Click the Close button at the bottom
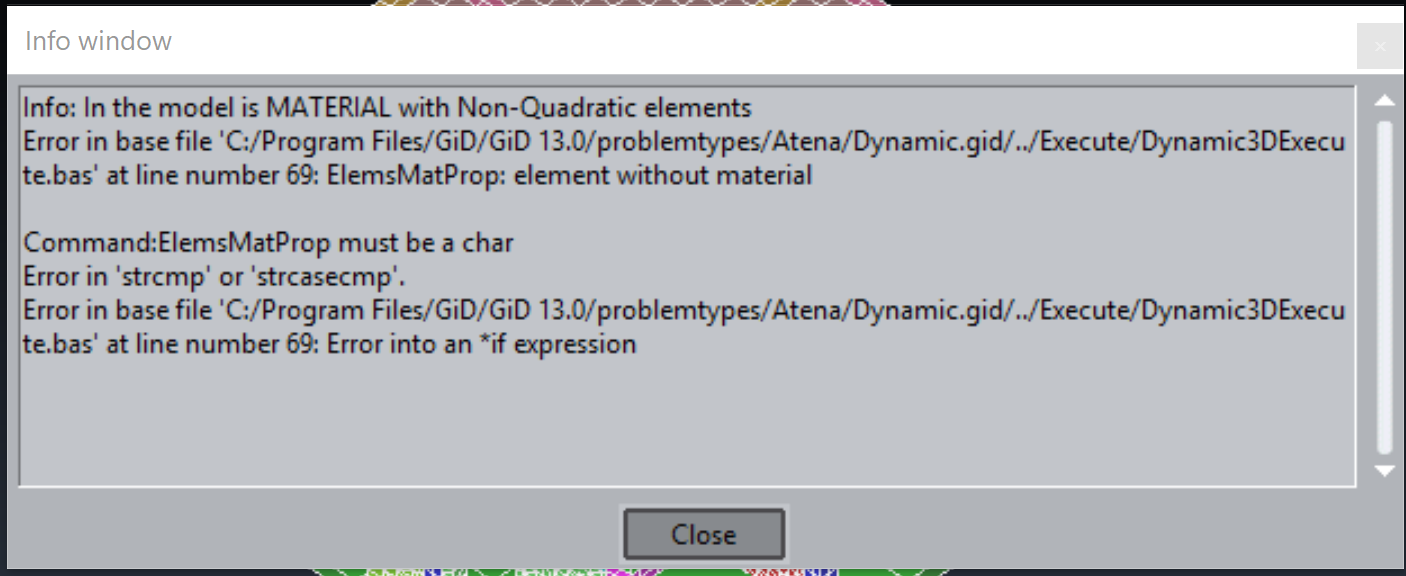Image resolution: width=1406 pixels, height=576 pixels. tap(704, 534)
